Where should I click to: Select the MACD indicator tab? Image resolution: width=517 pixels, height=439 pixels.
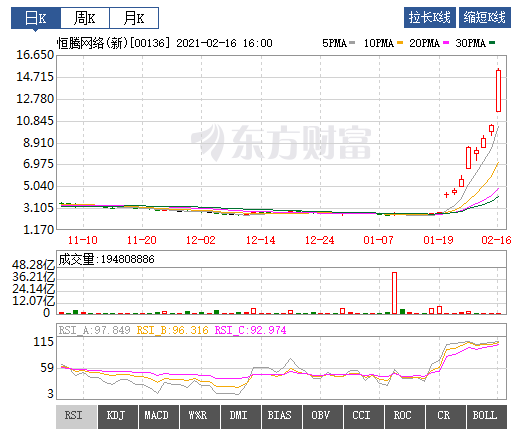click(x=159, y=417)
